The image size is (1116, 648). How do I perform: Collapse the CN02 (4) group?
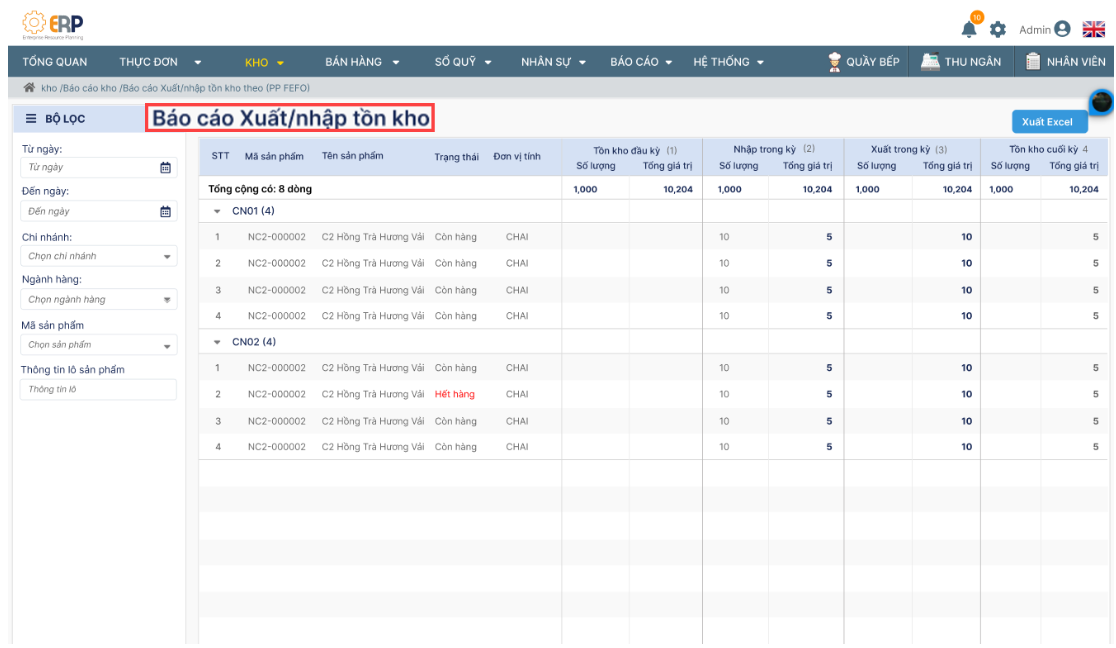(x=218, y=342)
